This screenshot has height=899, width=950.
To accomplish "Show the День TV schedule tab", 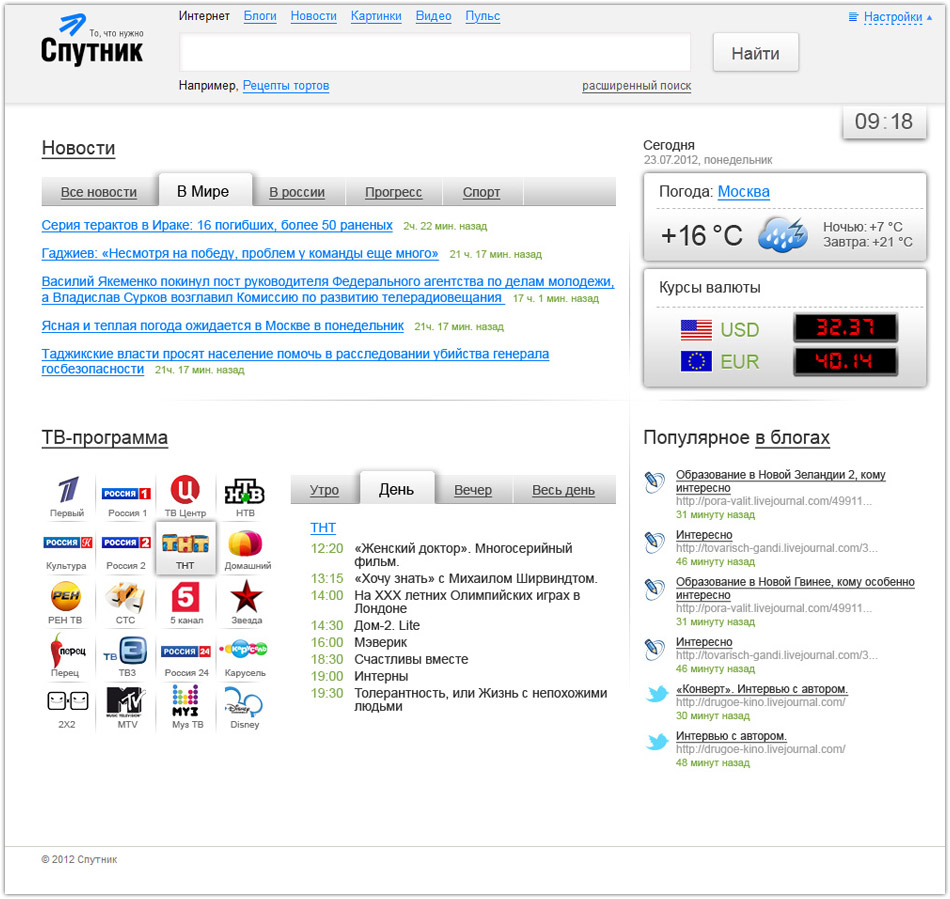I will point(396,489).
